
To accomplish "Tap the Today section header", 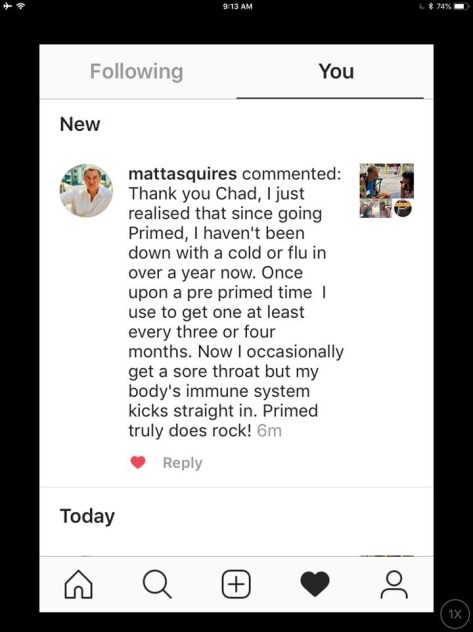I will 87,516.
